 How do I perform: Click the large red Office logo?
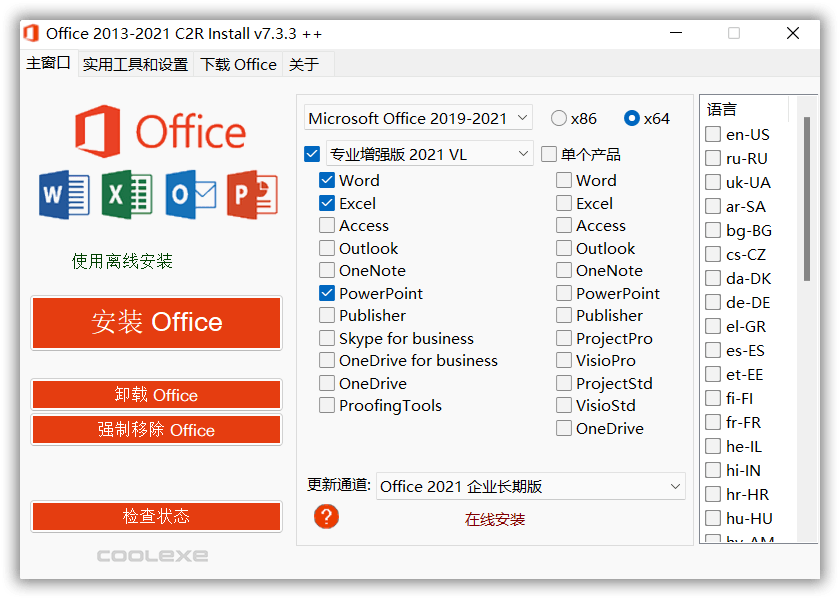coord(160,131)
